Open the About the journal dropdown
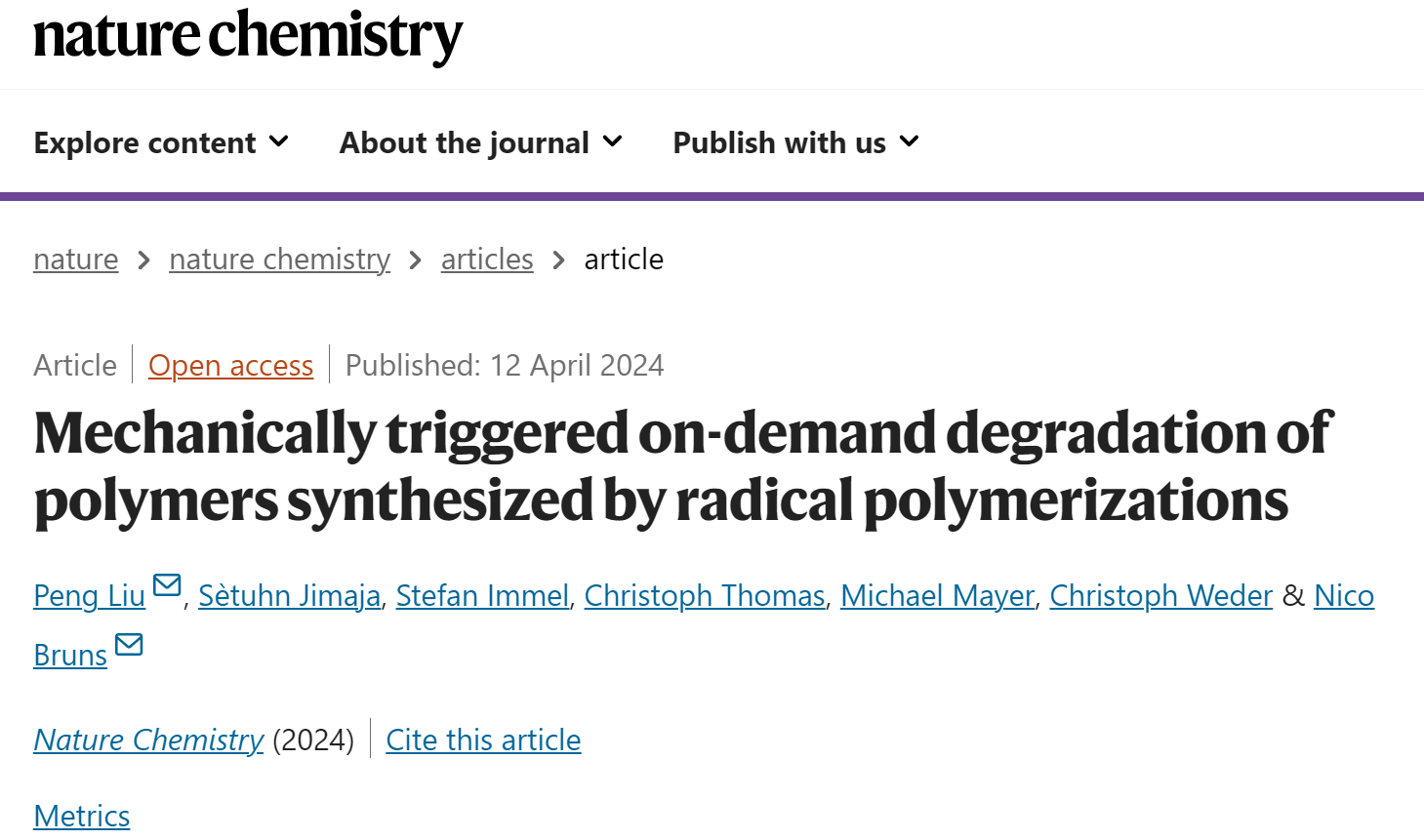Screen dimensions: 1424x840 click(481, 142)
